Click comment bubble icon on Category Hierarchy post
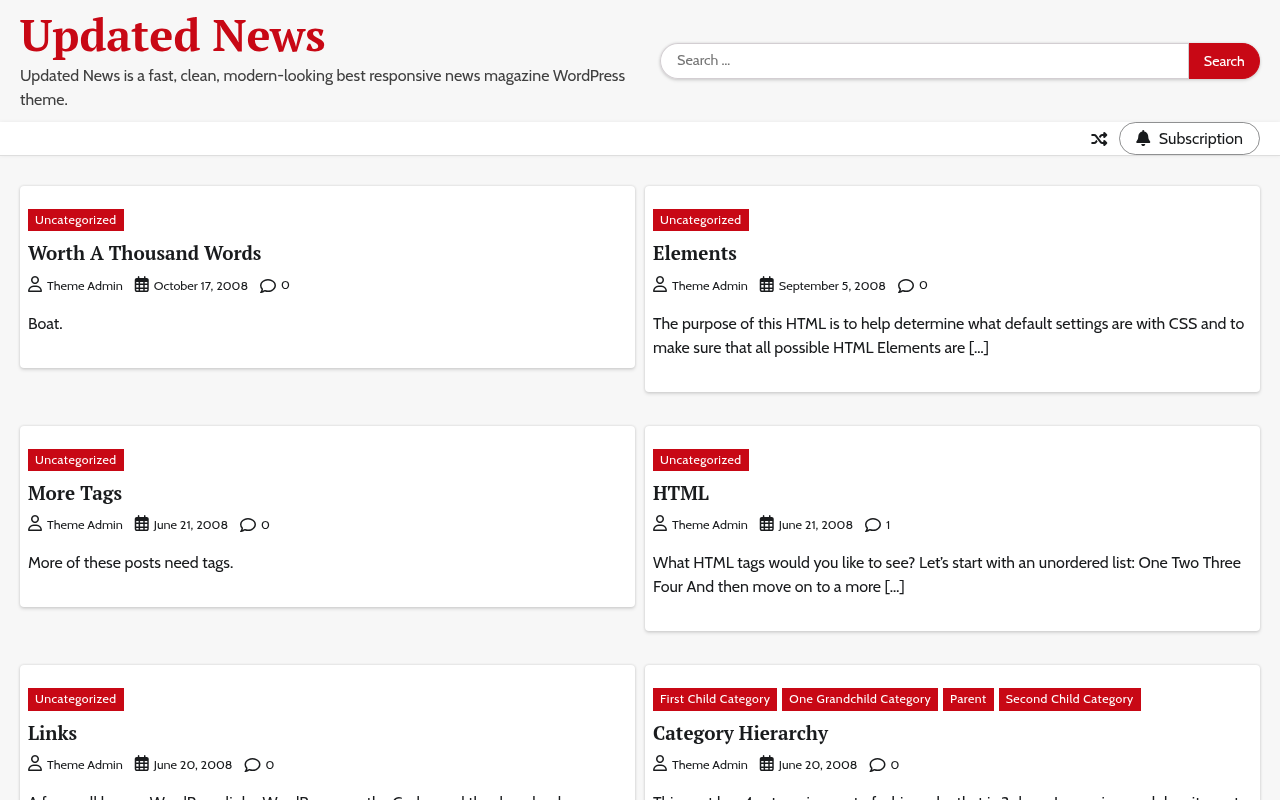Screen dimensions: 1280x800 point(877,764)
